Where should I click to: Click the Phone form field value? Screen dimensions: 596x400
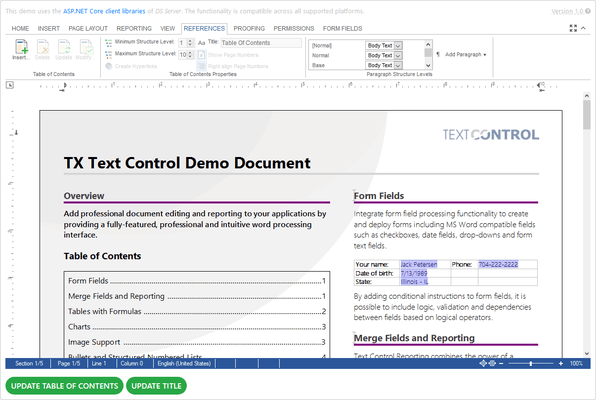pos(498,264)
